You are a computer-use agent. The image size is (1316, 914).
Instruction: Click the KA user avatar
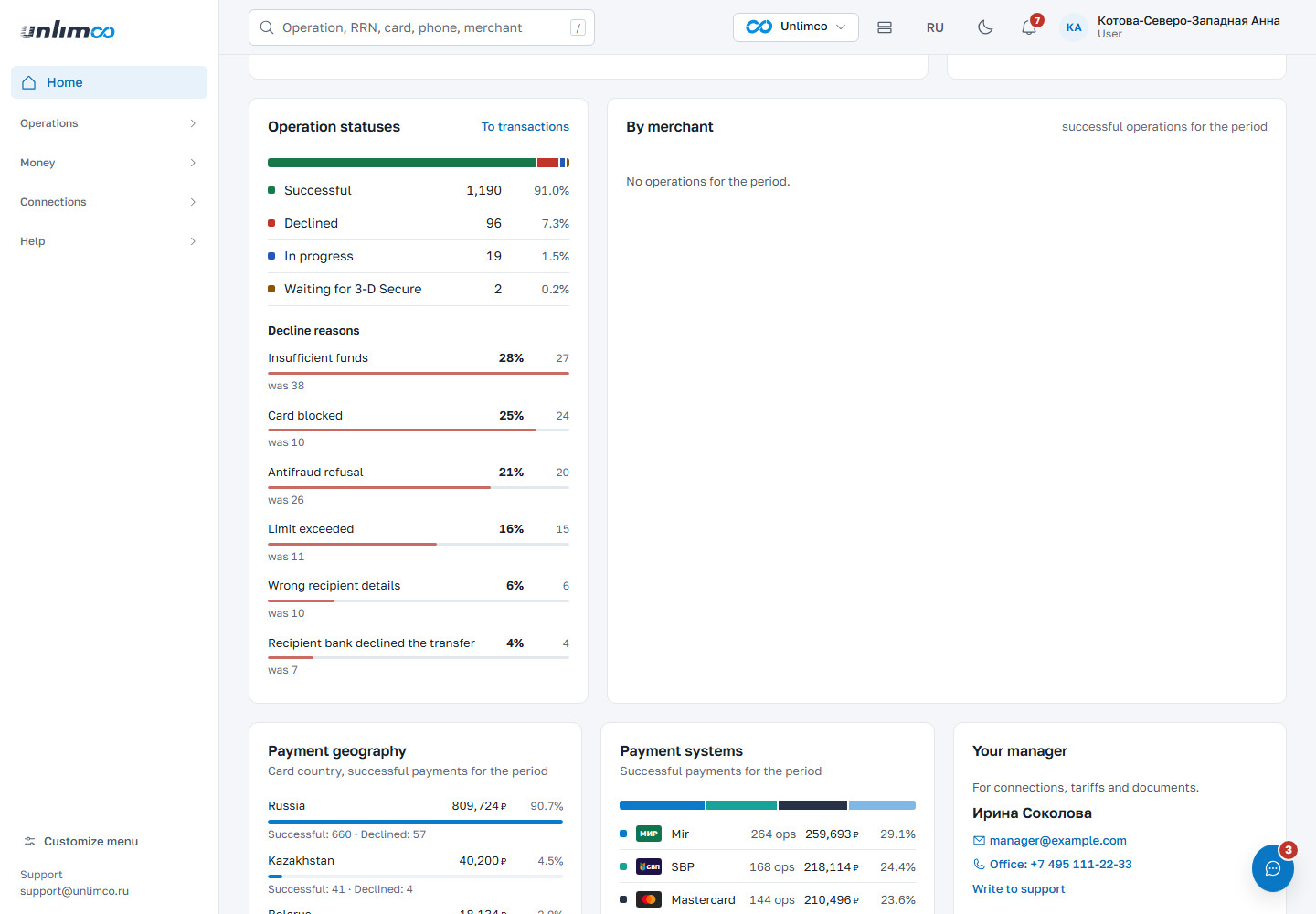[x=1074, y=27]
